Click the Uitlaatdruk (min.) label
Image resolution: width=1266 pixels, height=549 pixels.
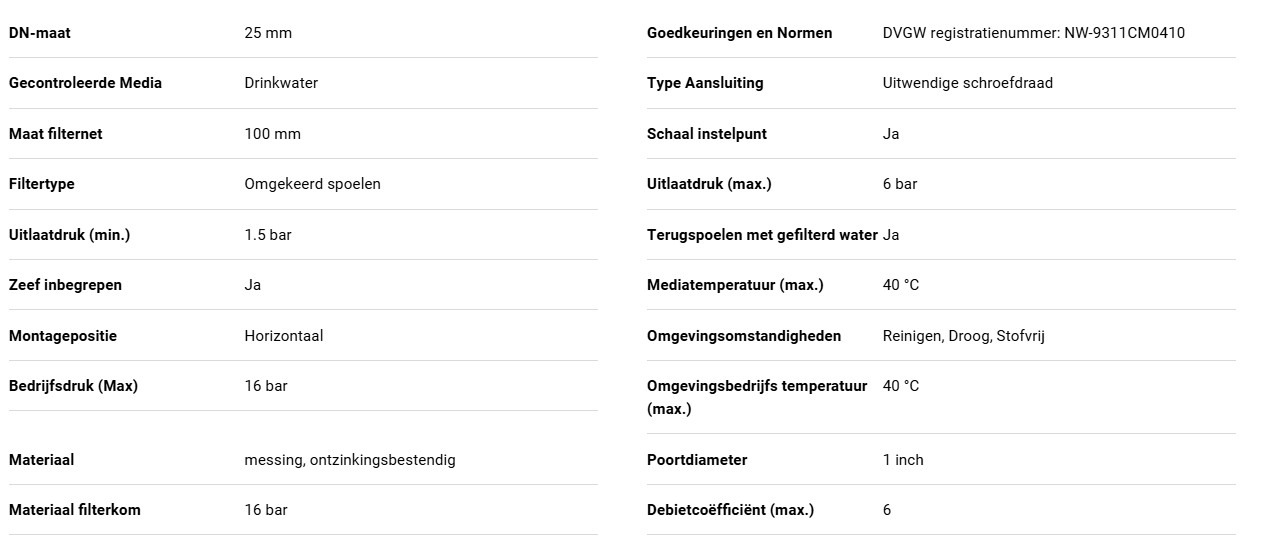click(x=70, y=235)
